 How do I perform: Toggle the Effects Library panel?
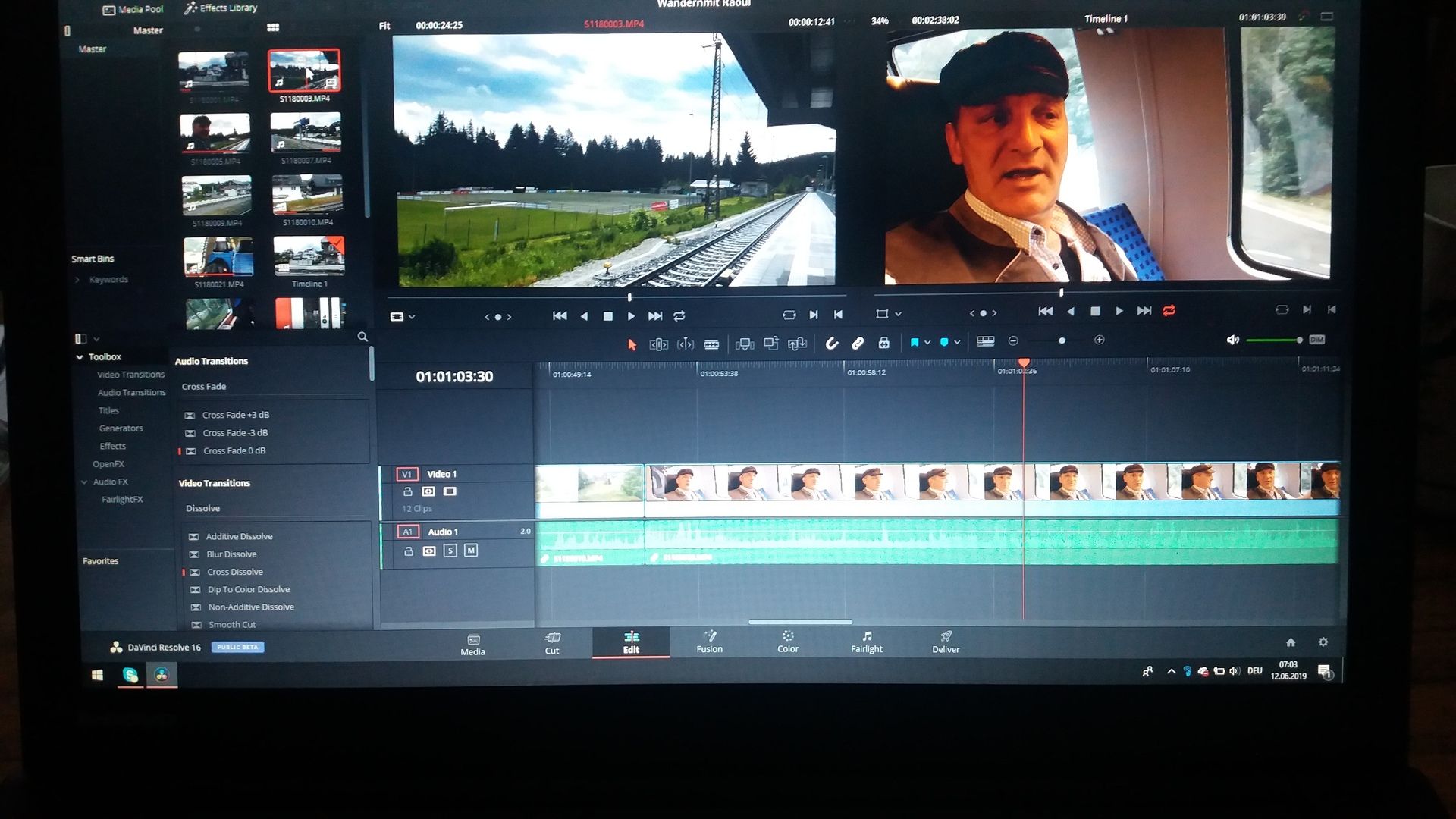(221, 8)
